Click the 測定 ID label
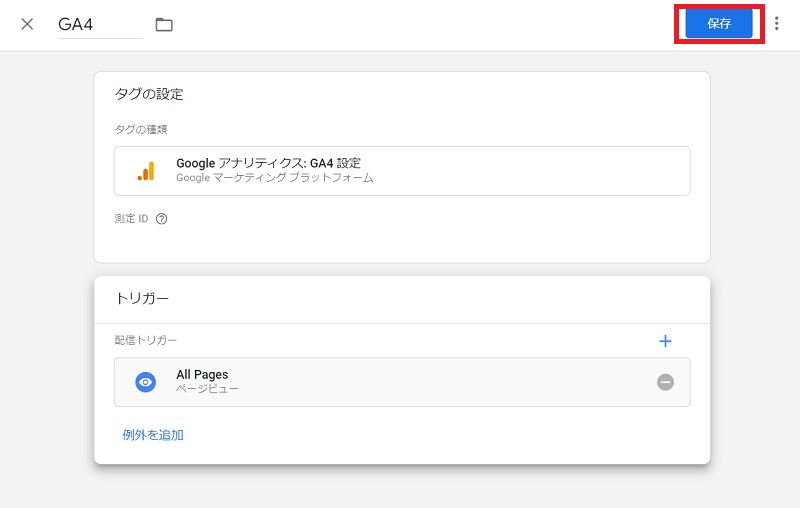The height and width of the screenshot is (508, 800). click(x=131, y=219)
